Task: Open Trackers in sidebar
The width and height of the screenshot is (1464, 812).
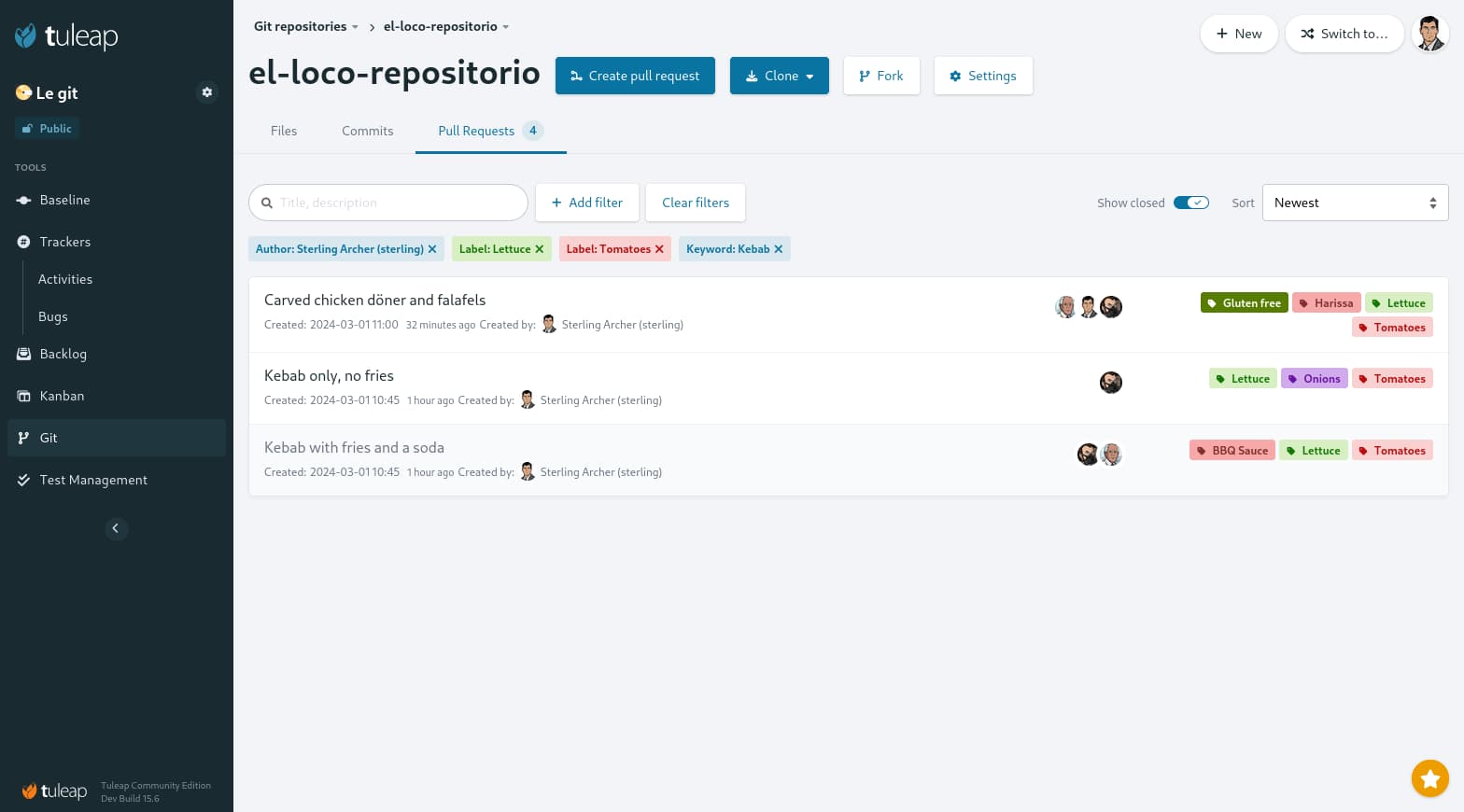Action: [117, 242]
